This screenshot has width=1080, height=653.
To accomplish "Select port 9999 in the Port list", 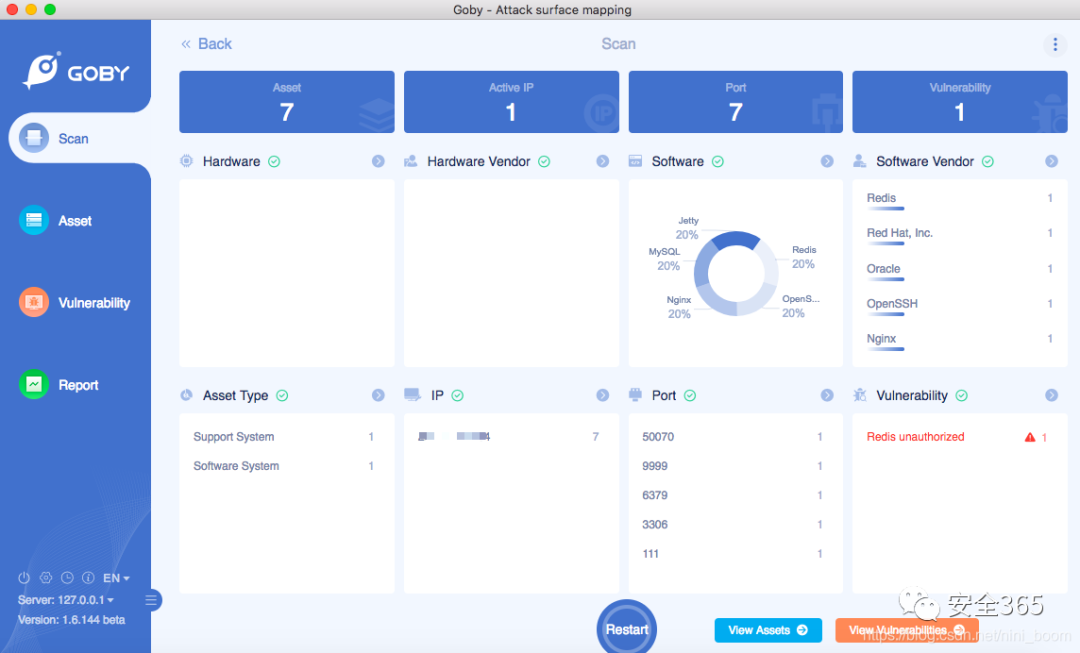I will [x=733, y=466].
